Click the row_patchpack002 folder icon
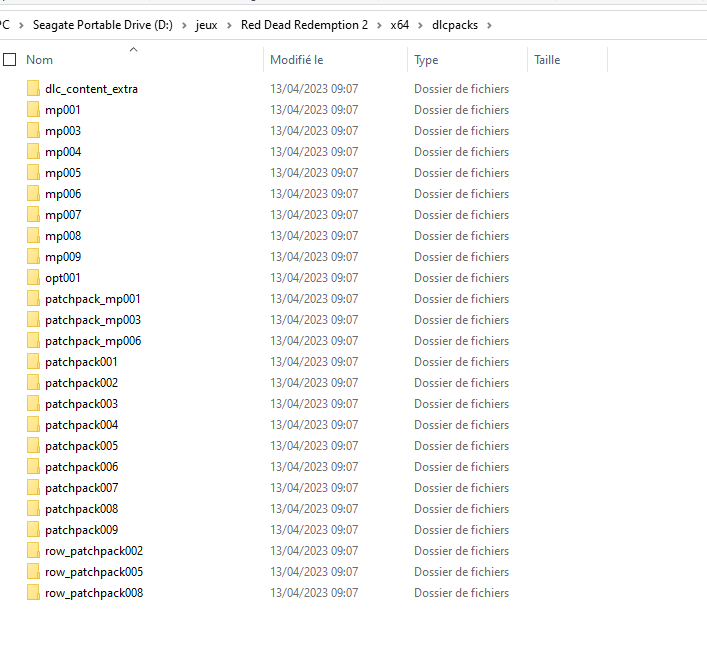This screenshot has width=707, height=657. point(33,551)
